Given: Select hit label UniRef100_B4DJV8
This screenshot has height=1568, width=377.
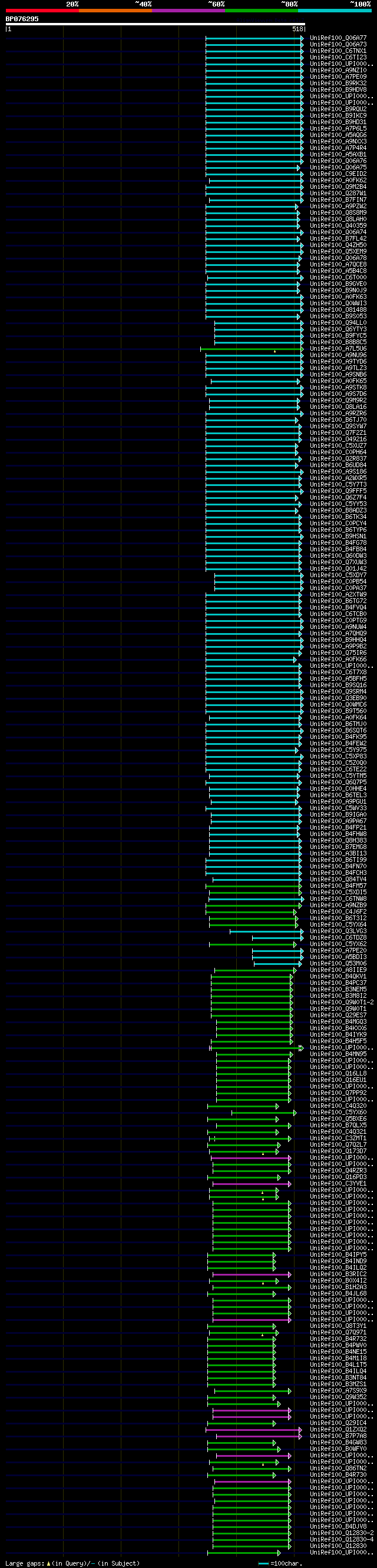Looking at the screenshot, I should [338, 1527].
